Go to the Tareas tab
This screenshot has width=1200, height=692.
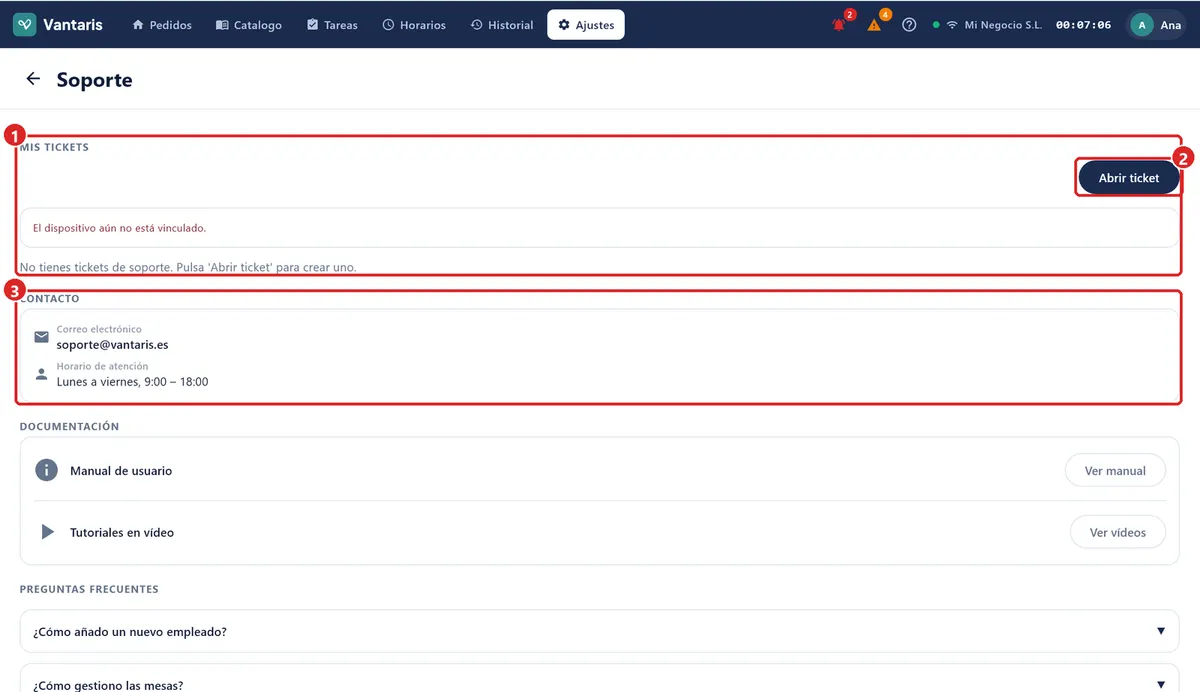click(332, 25)
